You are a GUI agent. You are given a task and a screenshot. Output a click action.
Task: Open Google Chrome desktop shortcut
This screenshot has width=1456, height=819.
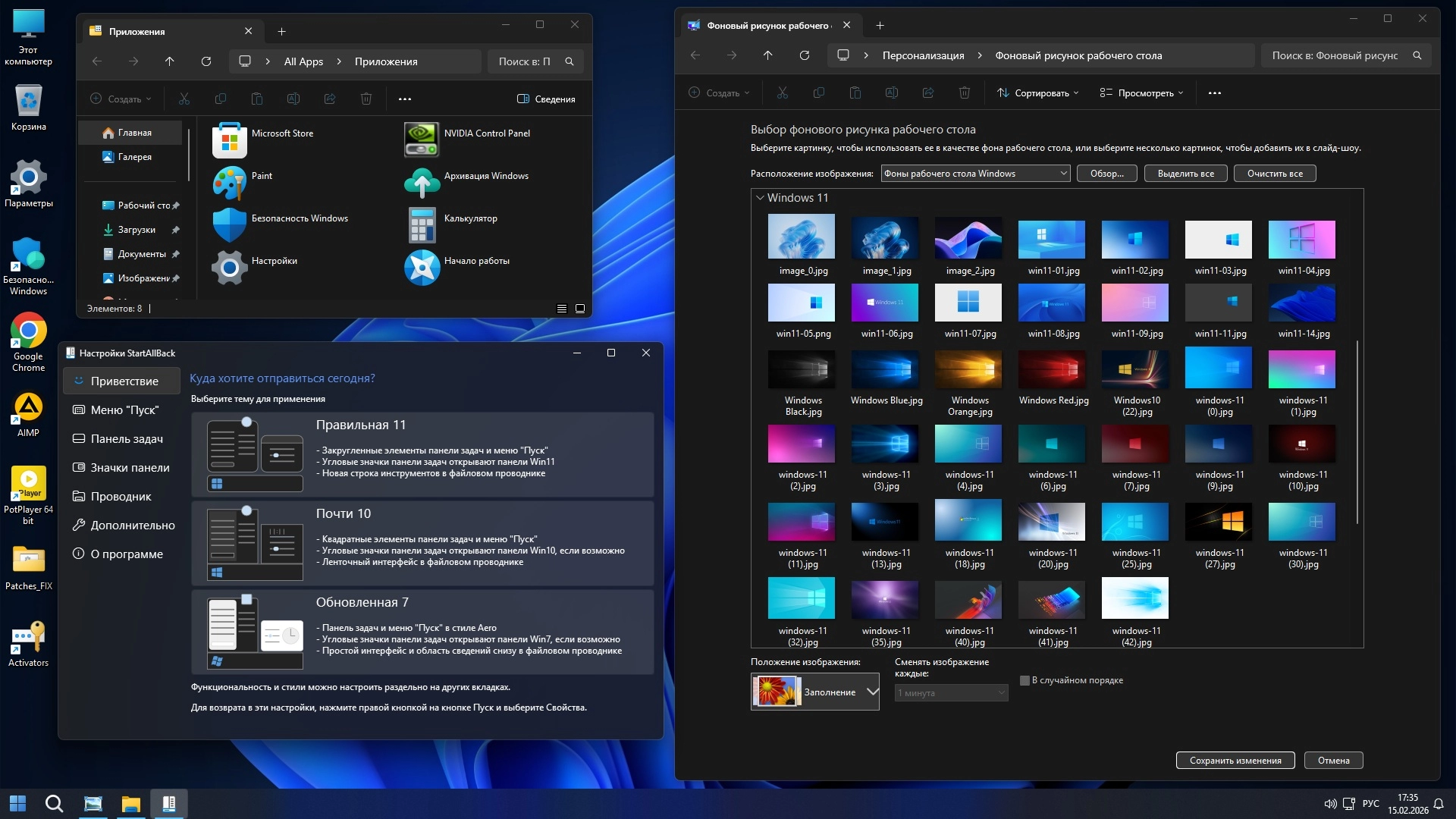coord(28,332)
